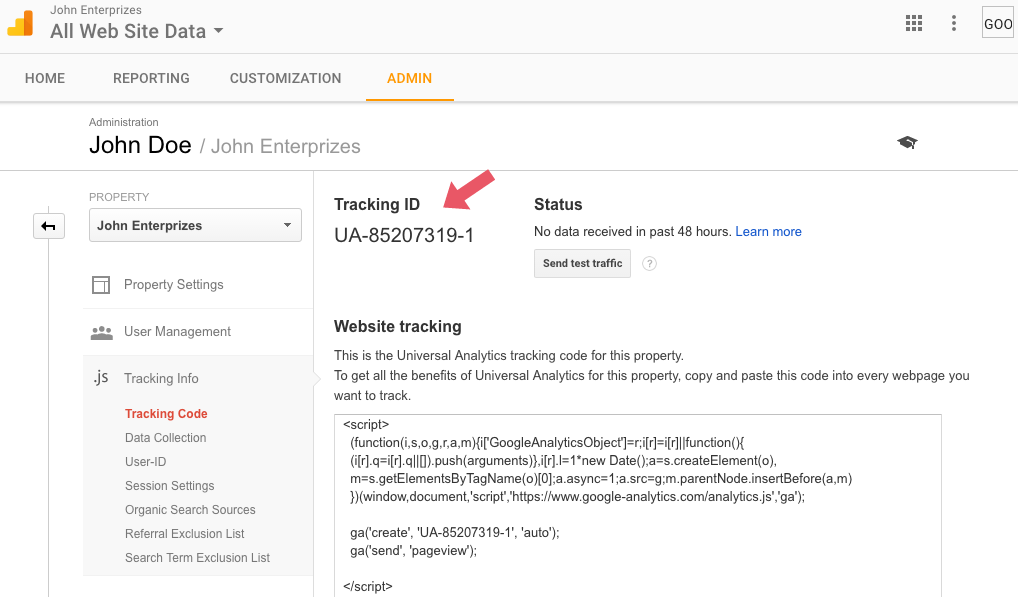The width and height of the screenshot is (1018, 597).
Task: Open Search Term Exclusion List
Action: point(197,557)
